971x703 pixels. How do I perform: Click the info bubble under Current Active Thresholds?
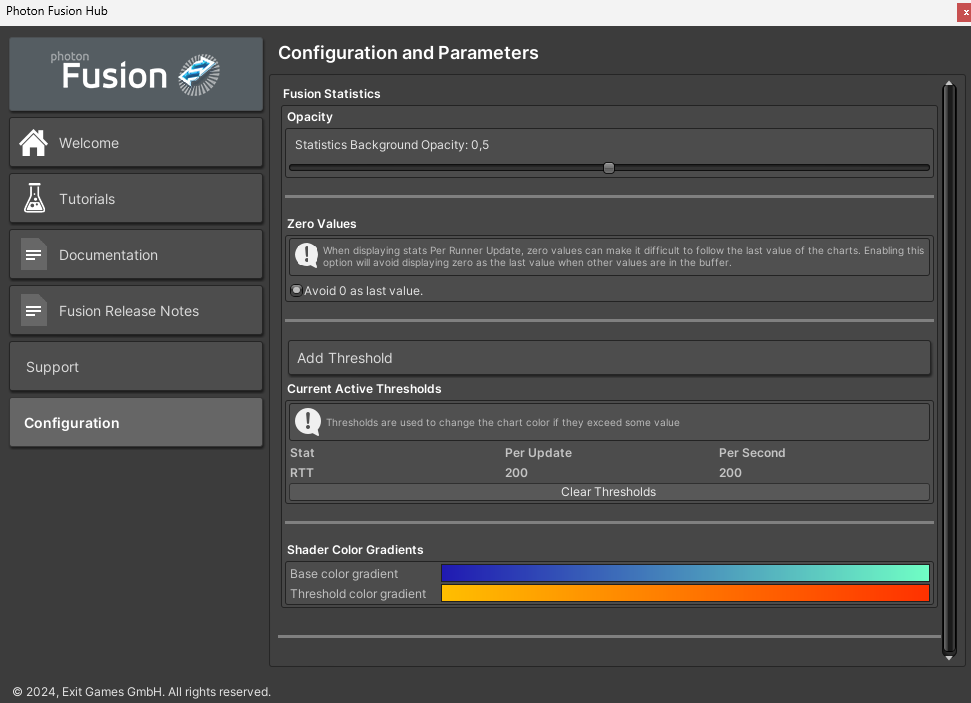pyautogui.click(x=306, y=421)
